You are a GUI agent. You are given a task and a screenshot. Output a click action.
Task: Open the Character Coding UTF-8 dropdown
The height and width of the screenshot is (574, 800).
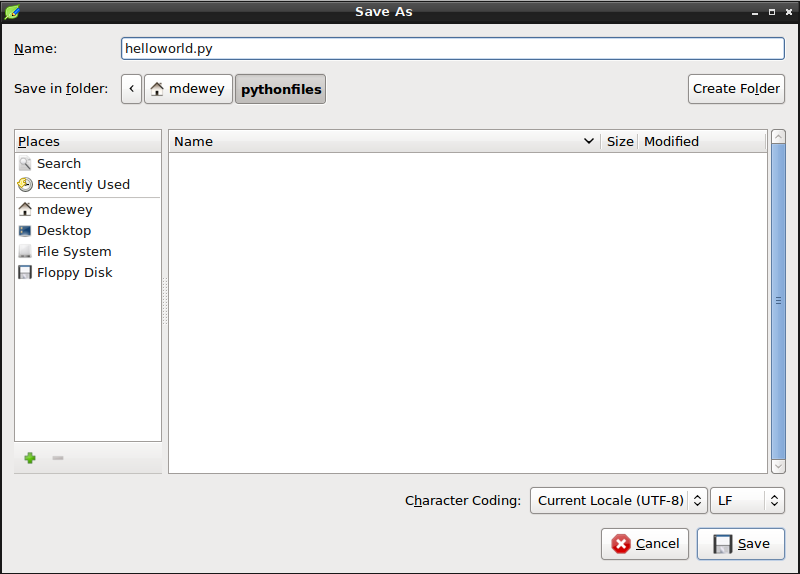619,501
